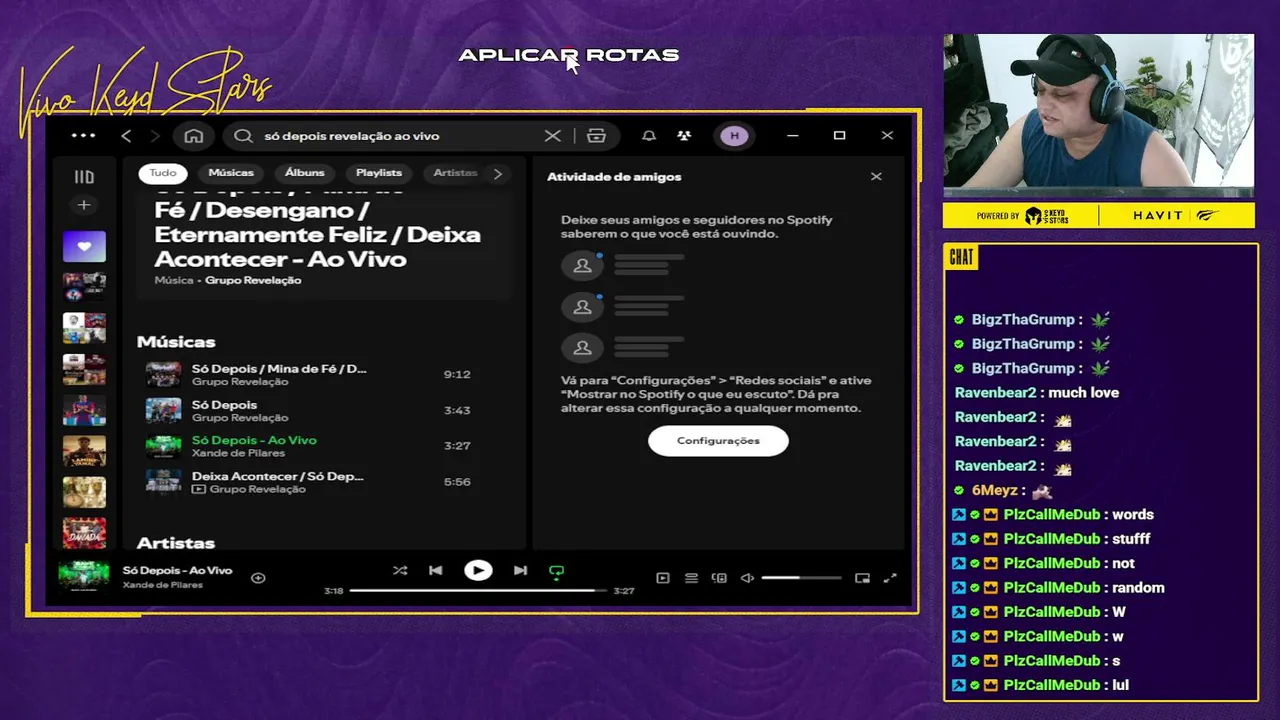Open the Spotify Home button
The width and height of the screenshot is (1280, 720).
click(x=194, y=136)
